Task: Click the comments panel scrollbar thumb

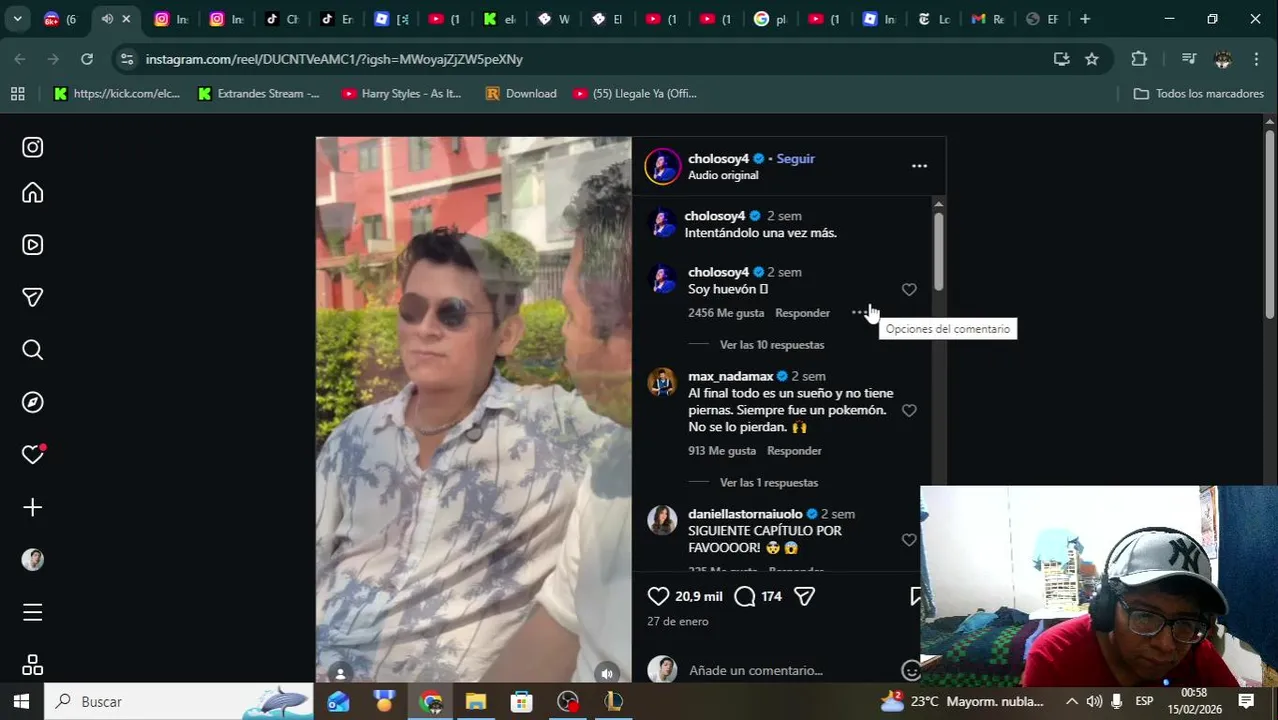Action: (938, 251)
